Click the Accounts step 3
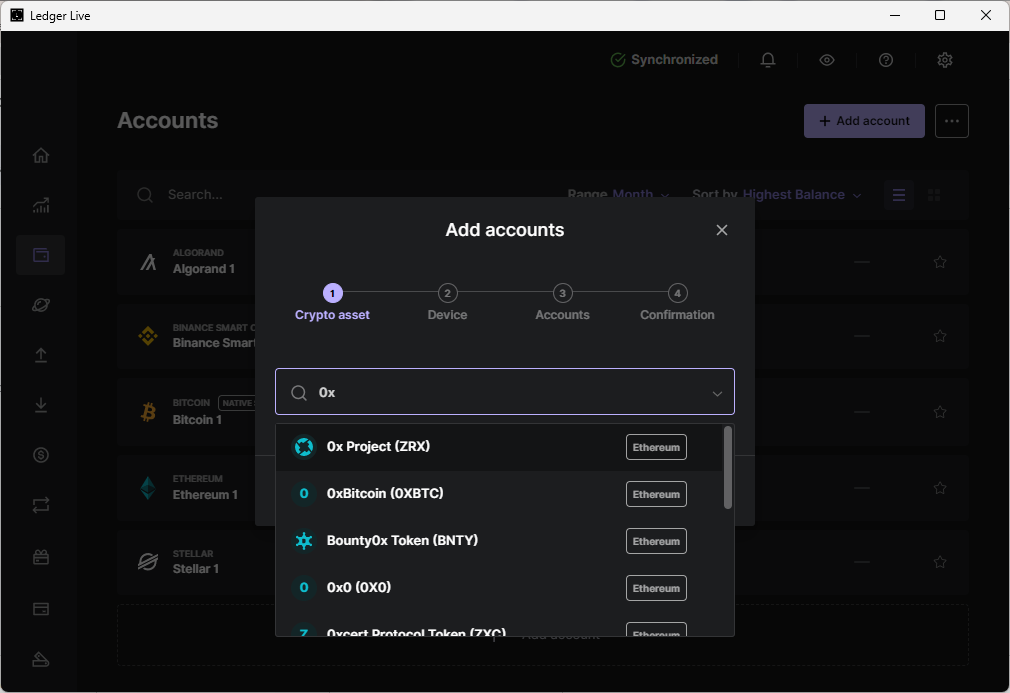The height and width of the screenshot is (693, 1010). click(x=562, y=303)
